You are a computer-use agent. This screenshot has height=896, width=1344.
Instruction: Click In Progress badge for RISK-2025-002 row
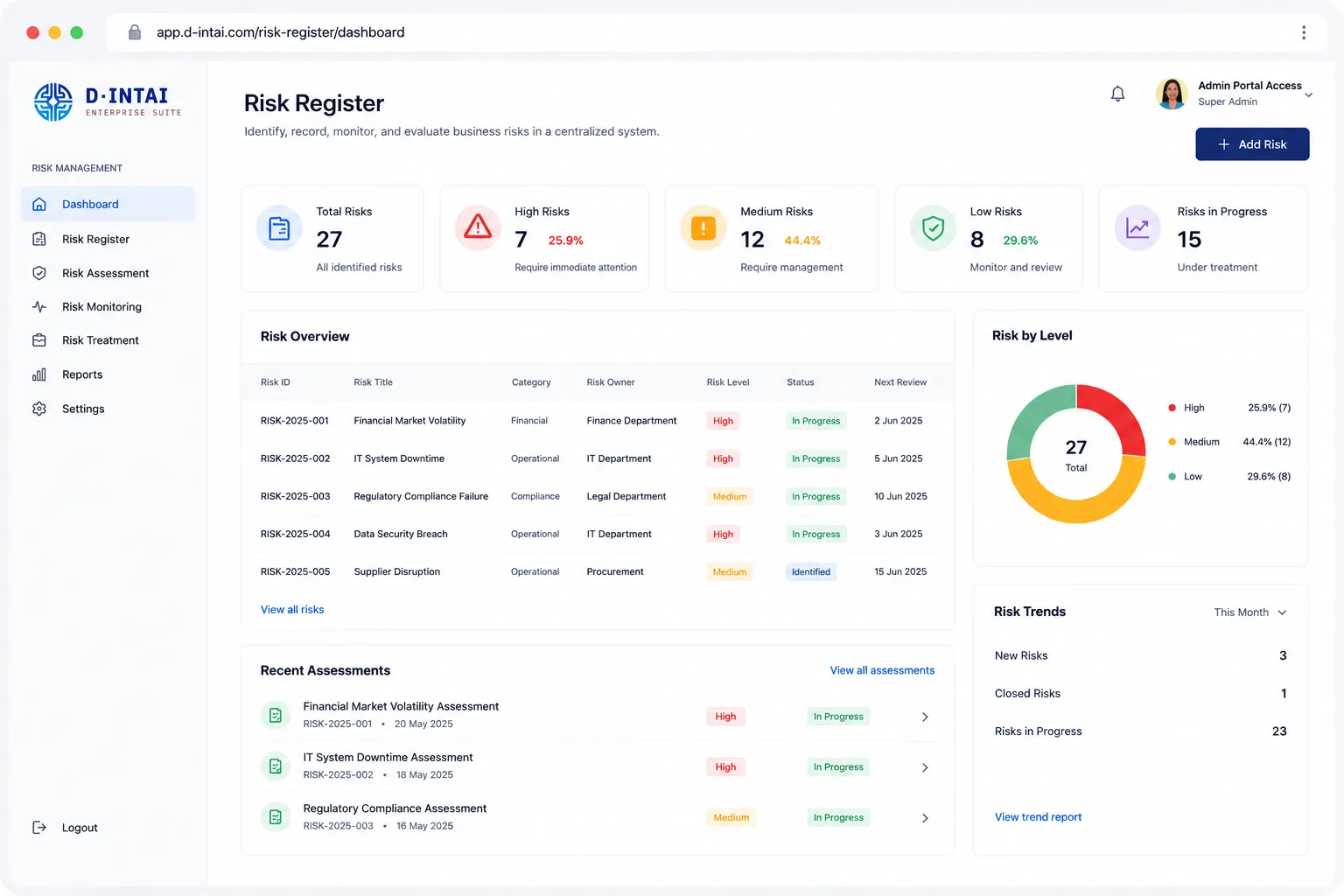pos(816,458)
